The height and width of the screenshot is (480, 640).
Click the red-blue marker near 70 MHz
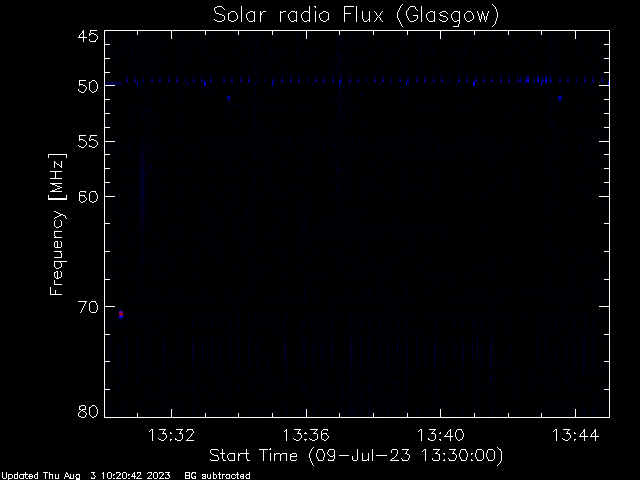pyautogui.click(x=121, y=314)
